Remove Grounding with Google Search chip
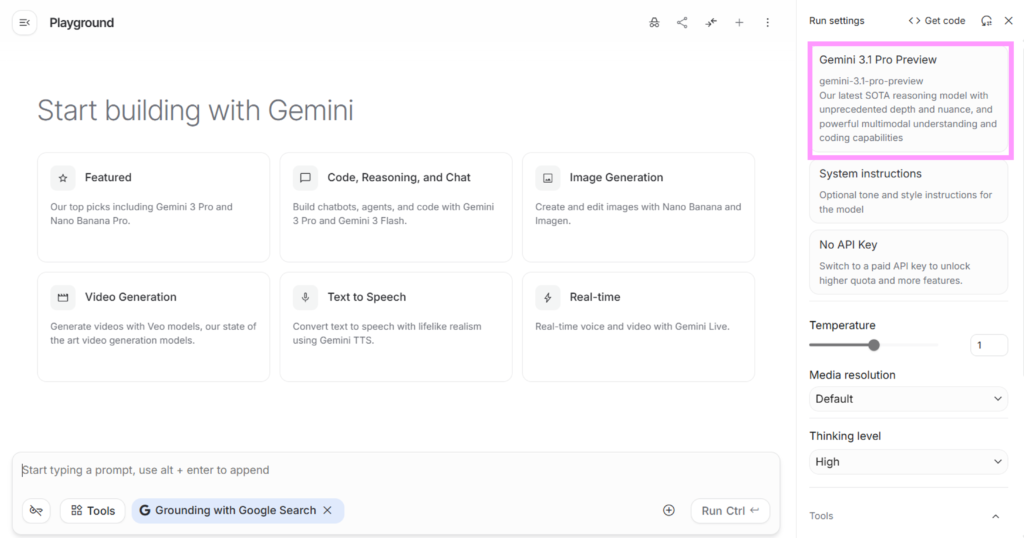This screenshot has width=1024, height=538. 326,510
